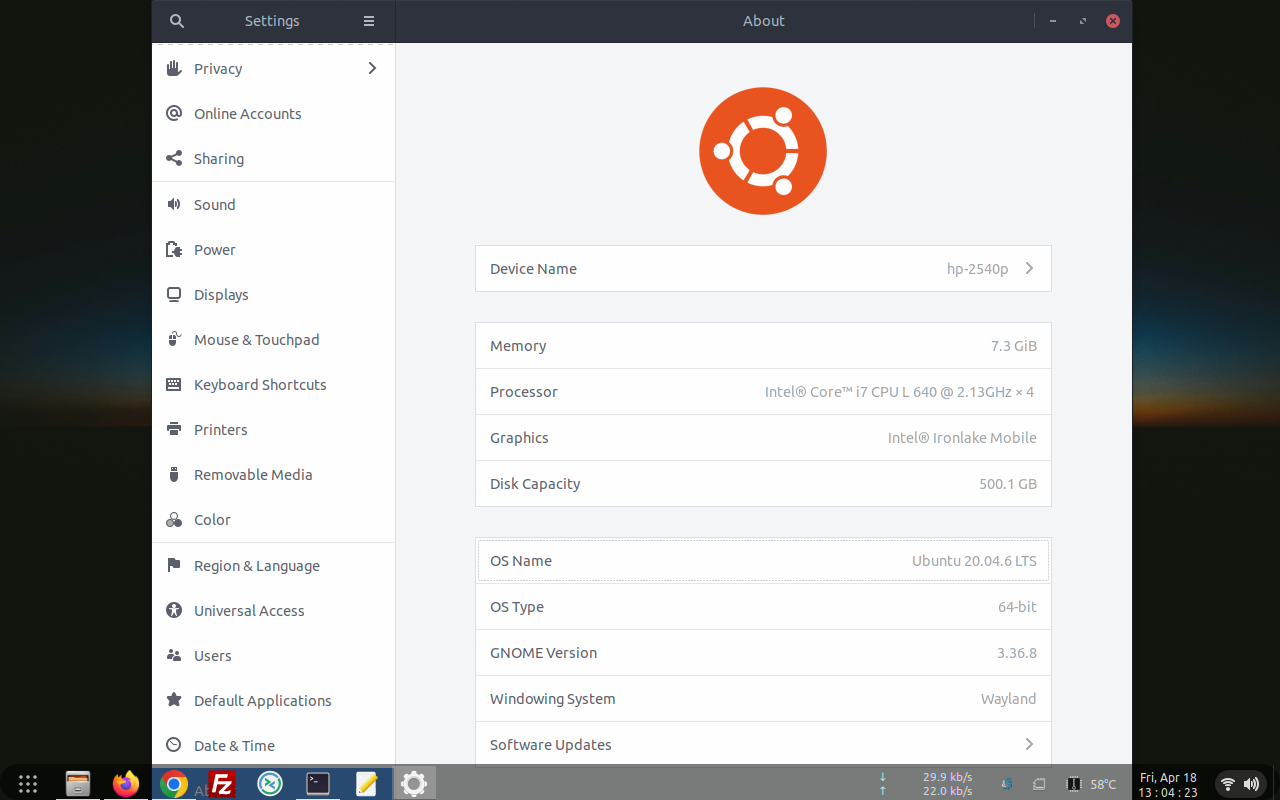
Task: Open Software Updates row chevron
Action: coord(1029,744)
